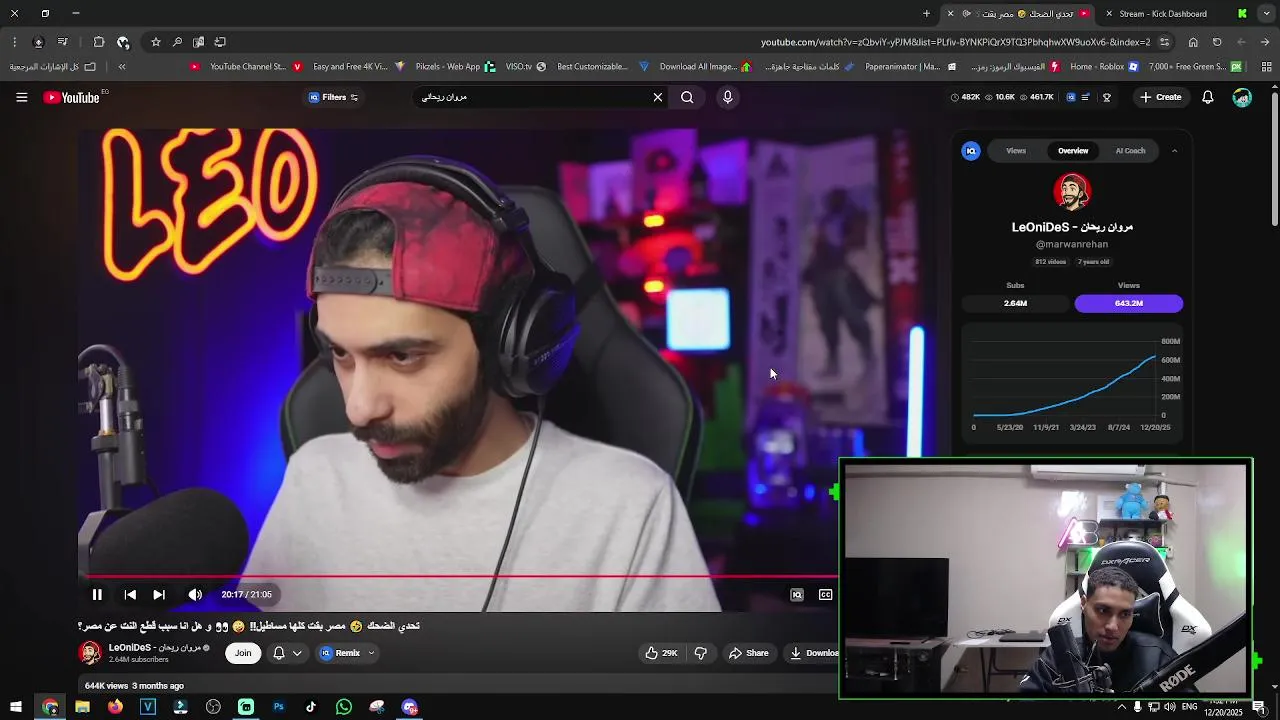Clear the YouTube search box text
The width and height of the screenshot is (1280, 720).
coord(658,97)
